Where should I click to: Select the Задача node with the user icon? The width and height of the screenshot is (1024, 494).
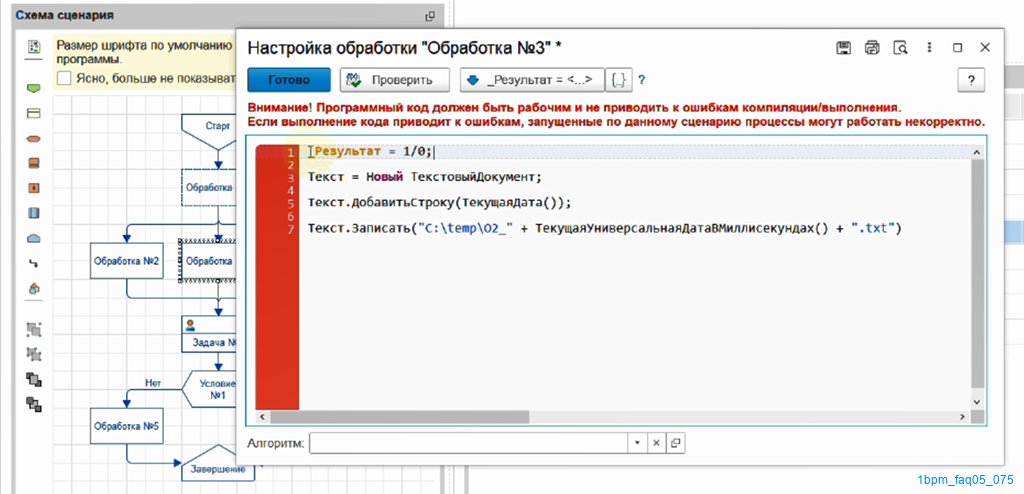click(x=209, y=335)
